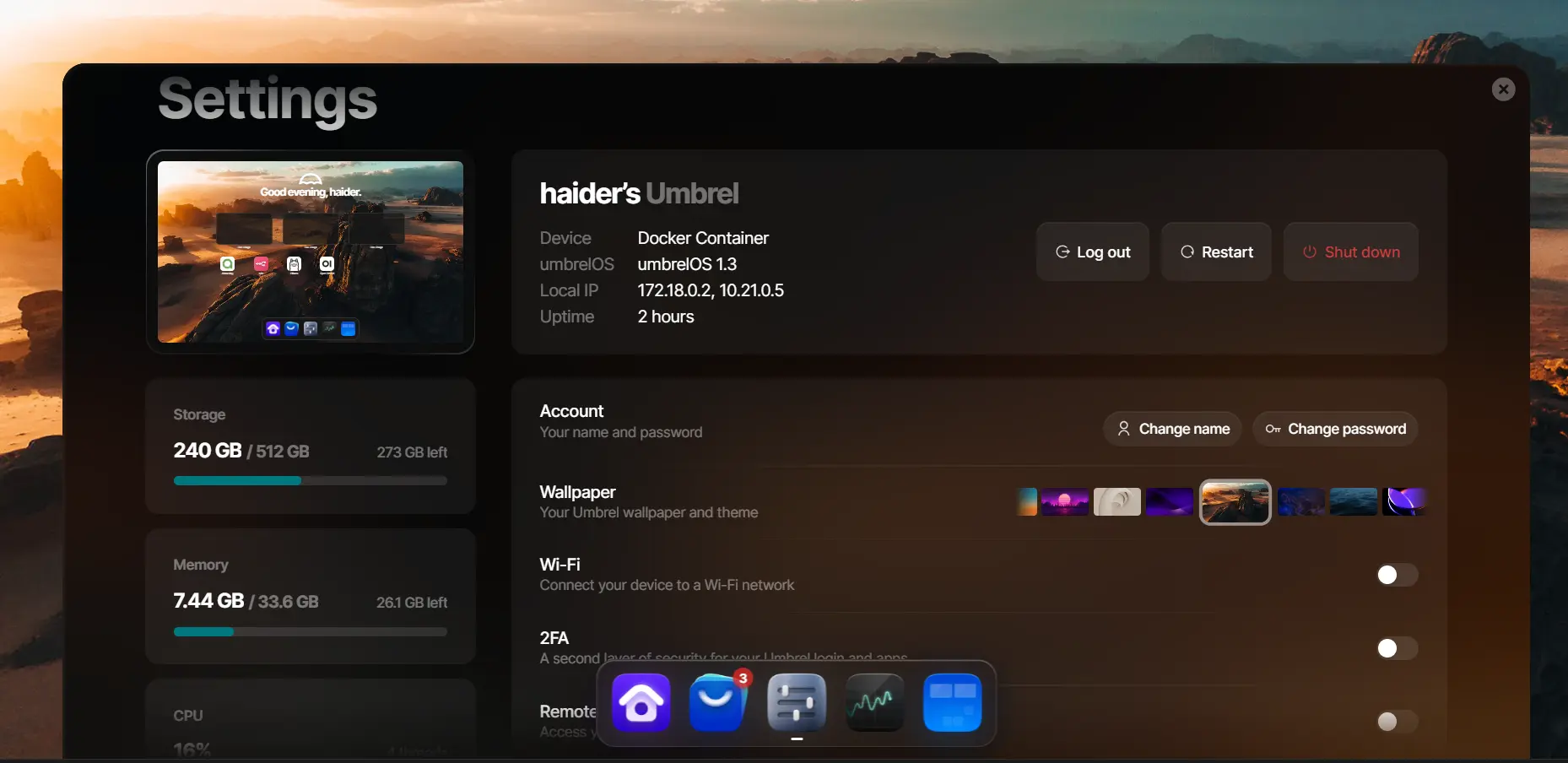Screen dimensions: 1568x763
Task: Select the beige sculpted shape wallpaper
Action: 1117,501
